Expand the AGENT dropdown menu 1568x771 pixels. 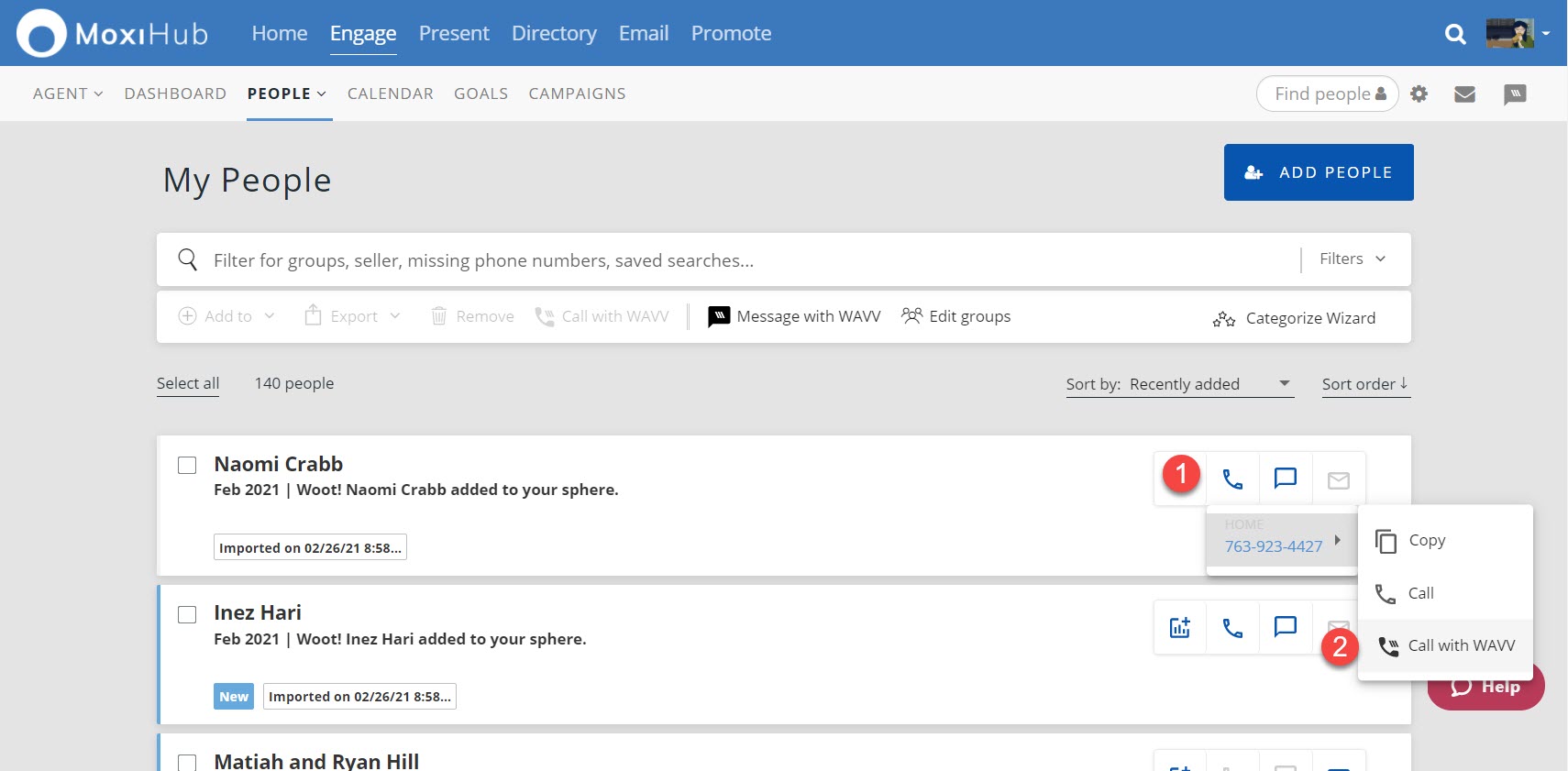[68, 94]
